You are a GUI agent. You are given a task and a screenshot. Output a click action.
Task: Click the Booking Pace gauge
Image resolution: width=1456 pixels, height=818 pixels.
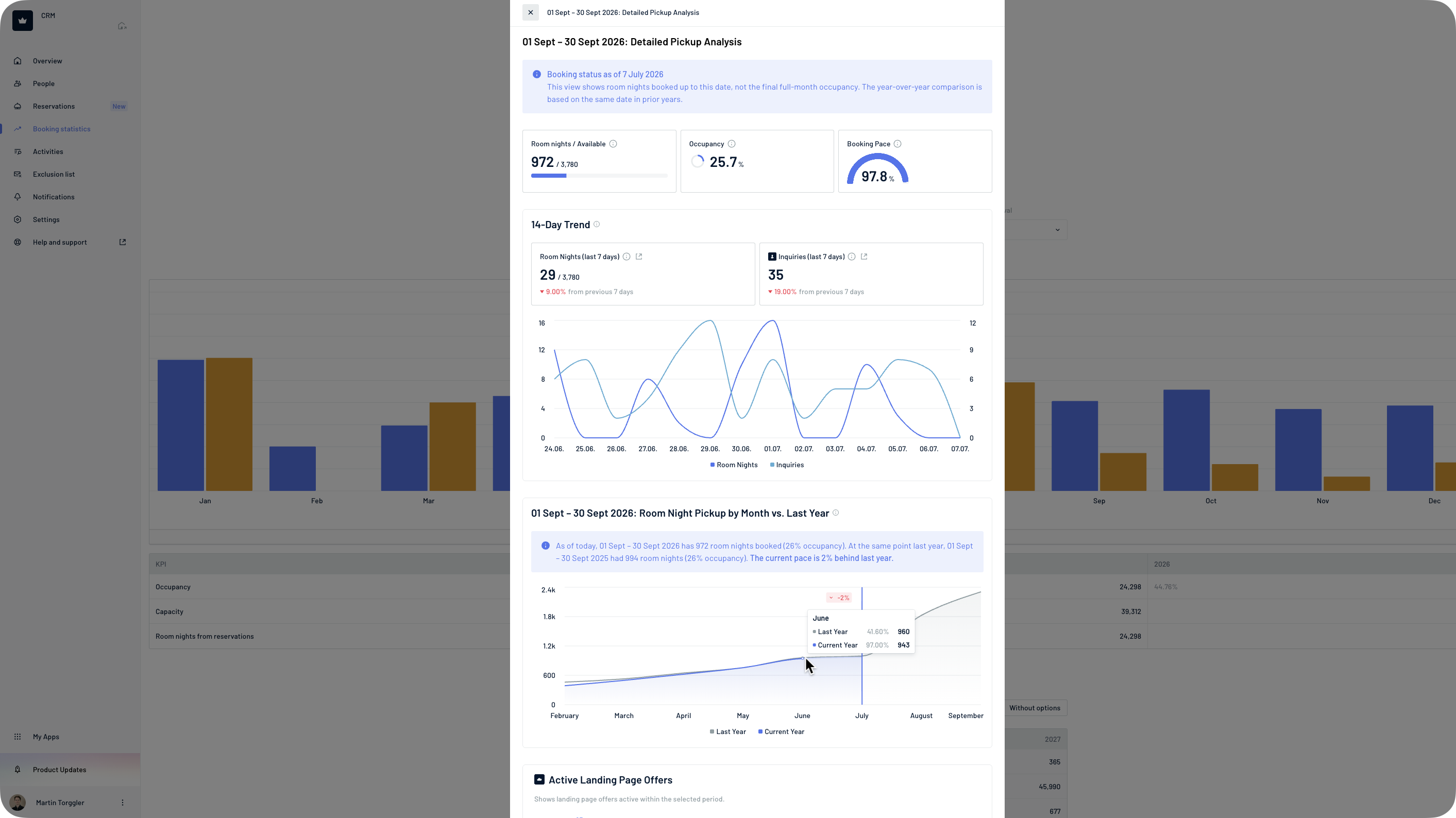tap(877, 168)
